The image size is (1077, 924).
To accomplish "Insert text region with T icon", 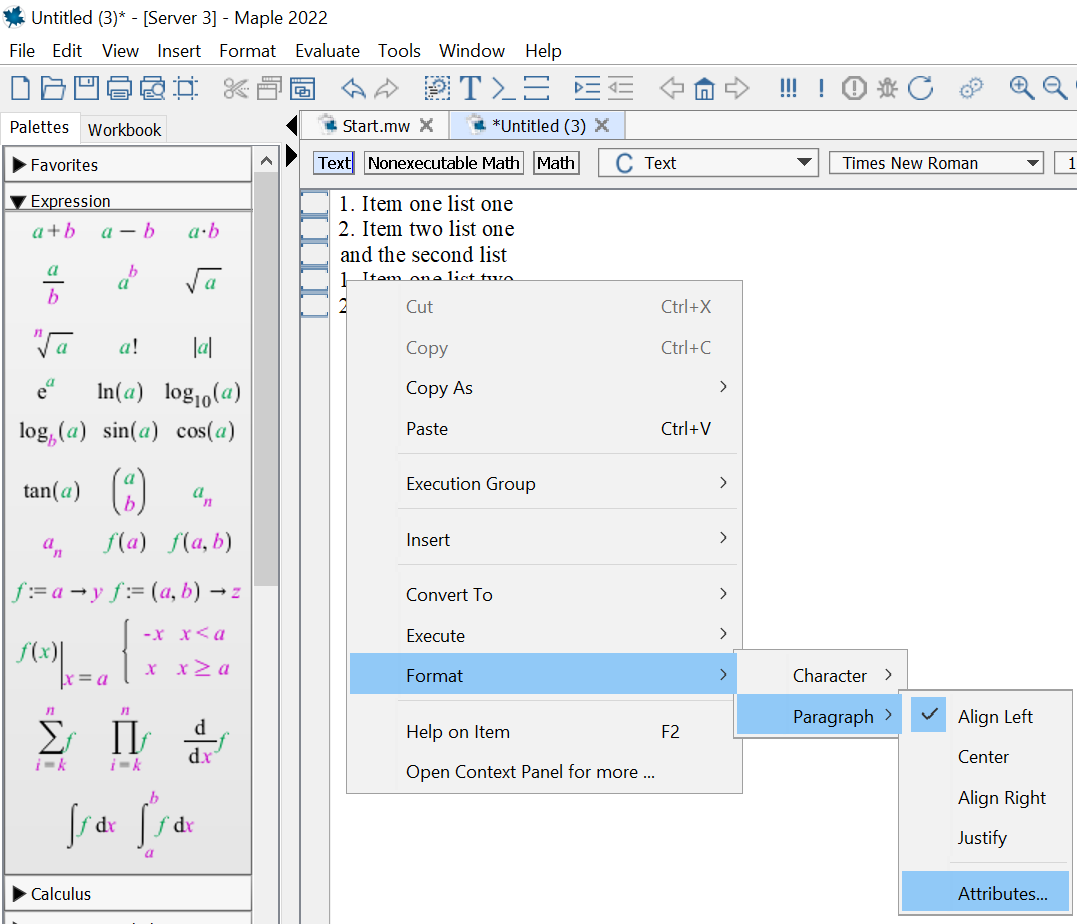I will coord(471,88).
